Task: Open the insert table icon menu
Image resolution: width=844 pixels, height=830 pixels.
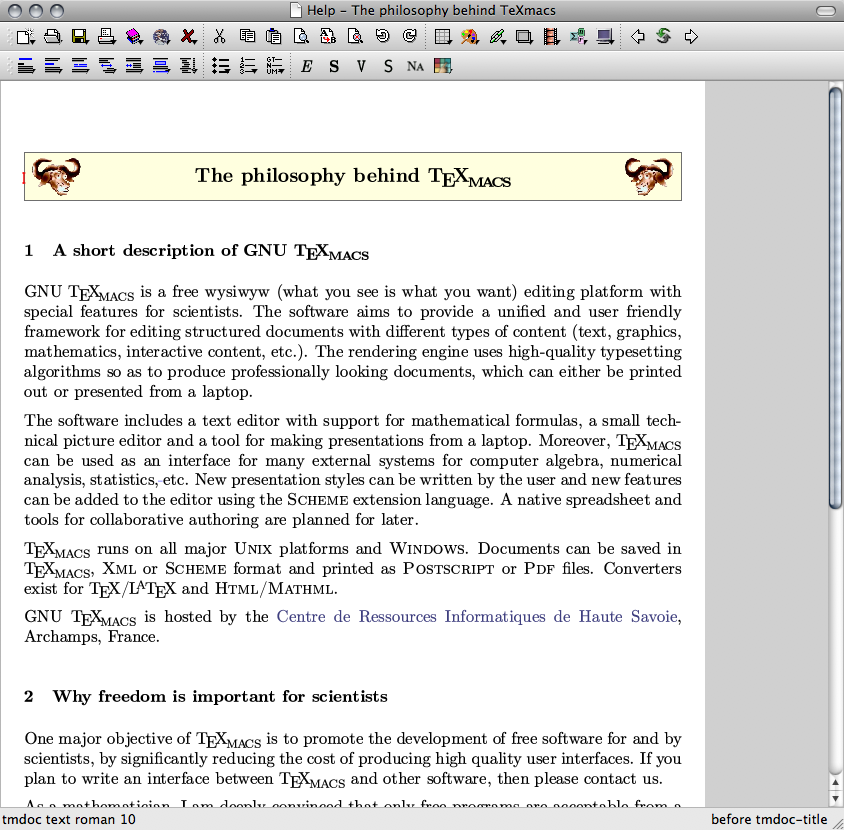Action: click(442, 37)
